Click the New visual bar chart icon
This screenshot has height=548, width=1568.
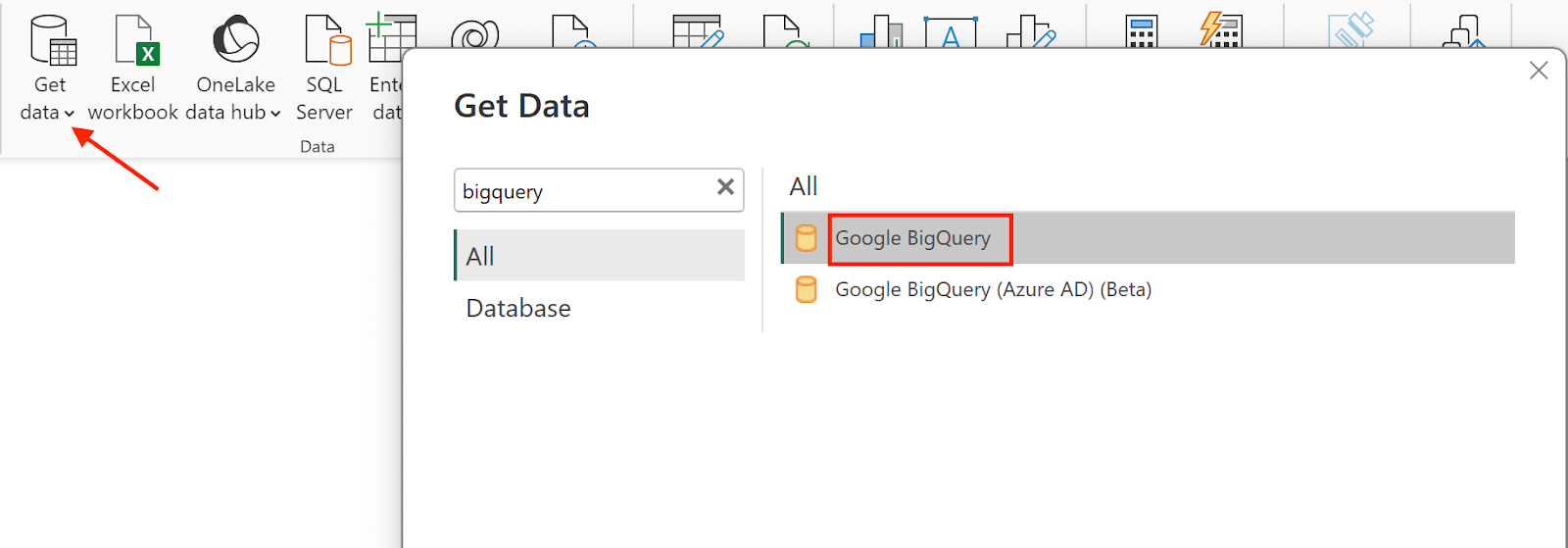point(881,31)
